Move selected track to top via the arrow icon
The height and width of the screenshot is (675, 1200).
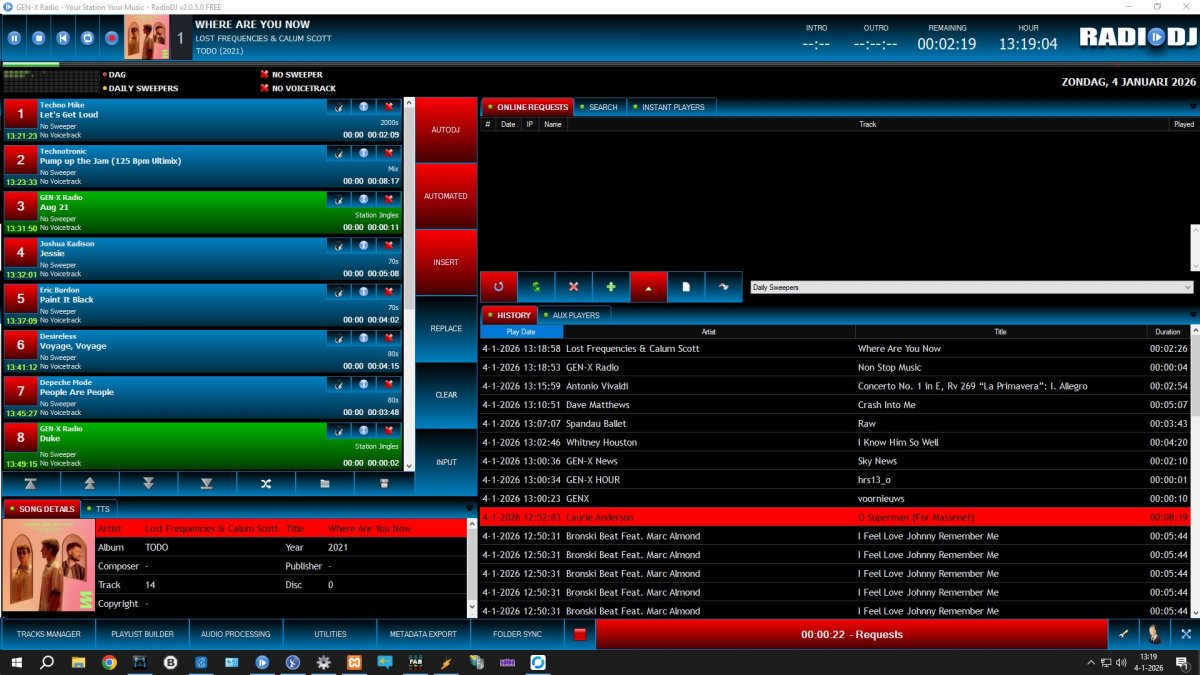click(x=31, y=483)
